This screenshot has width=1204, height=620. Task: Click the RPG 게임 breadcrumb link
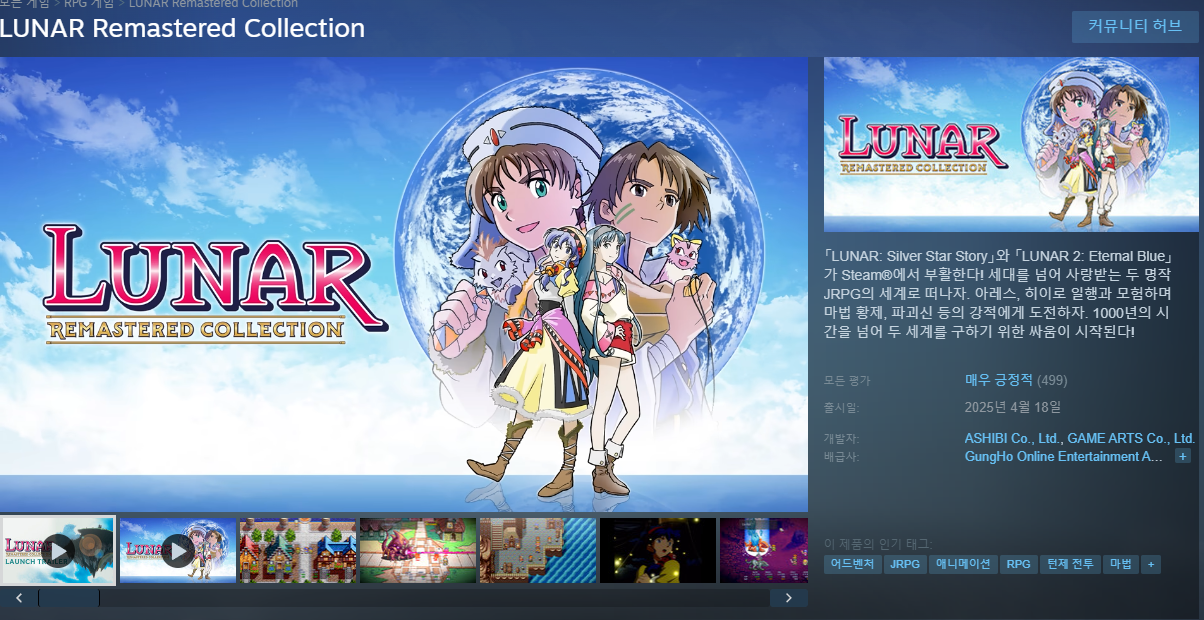pyautogui.click(x=88, y=4)
